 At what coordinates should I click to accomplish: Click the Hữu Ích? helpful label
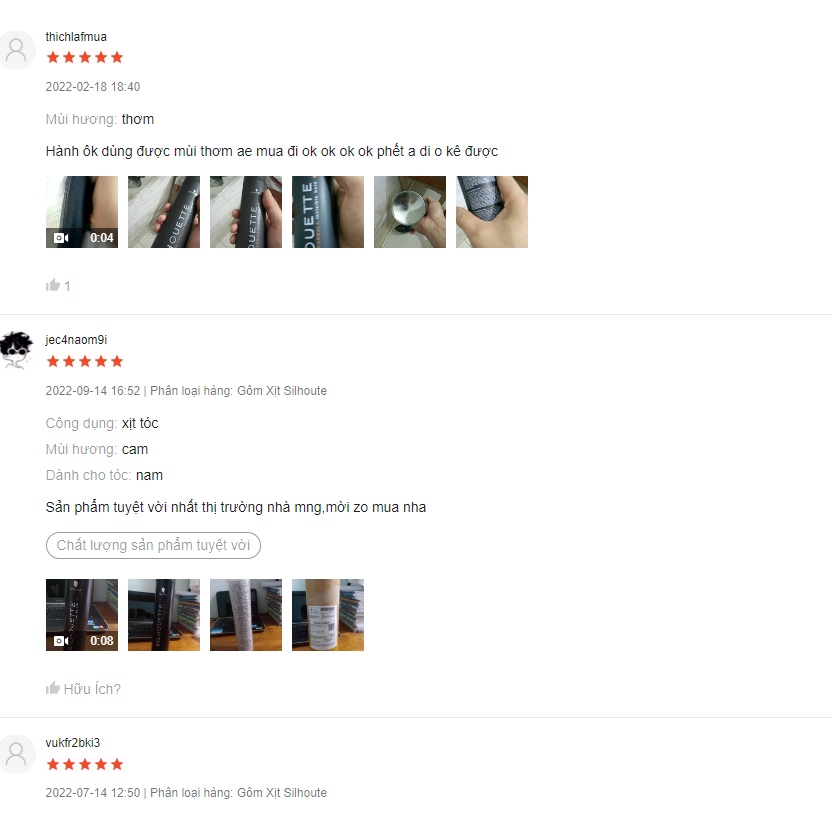coord(92,689)
